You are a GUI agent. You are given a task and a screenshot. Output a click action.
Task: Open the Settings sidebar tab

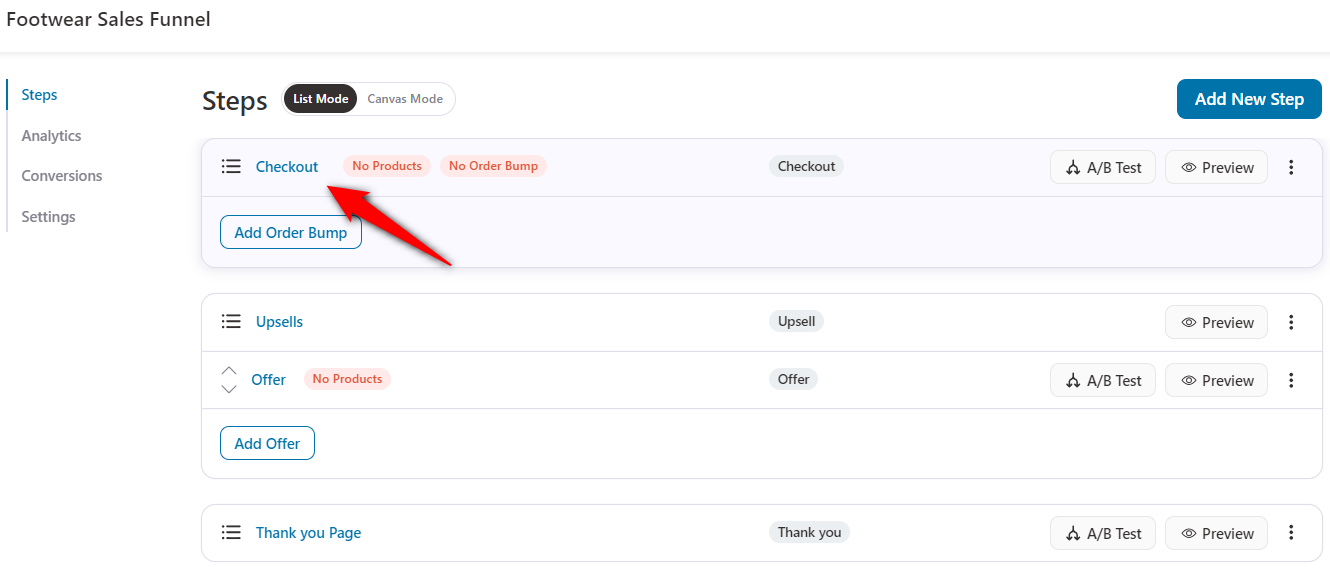pyautogui.click(x=48, y=216)
